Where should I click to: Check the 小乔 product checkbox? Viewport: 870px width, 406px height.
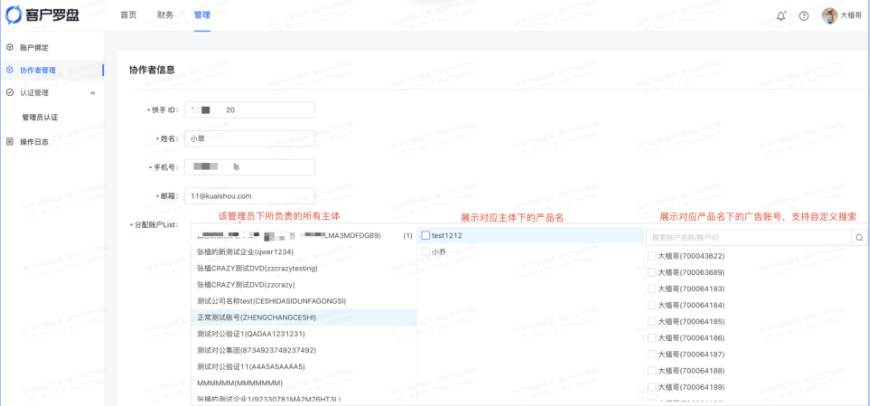(x=426, y=253)
